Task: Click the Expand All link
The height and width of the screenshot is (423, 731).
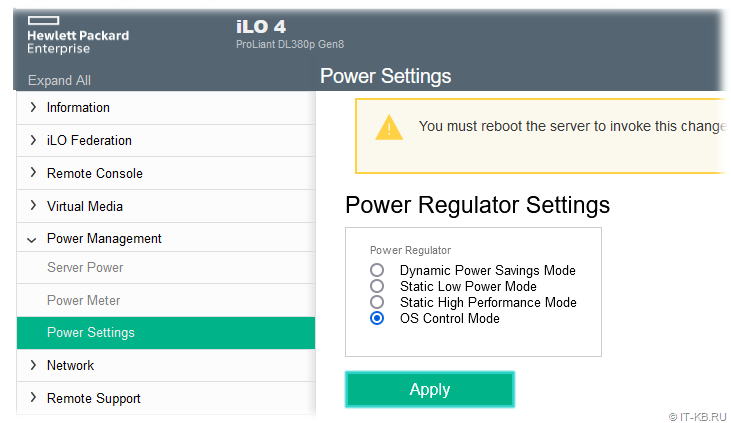Action: point(59,80)
